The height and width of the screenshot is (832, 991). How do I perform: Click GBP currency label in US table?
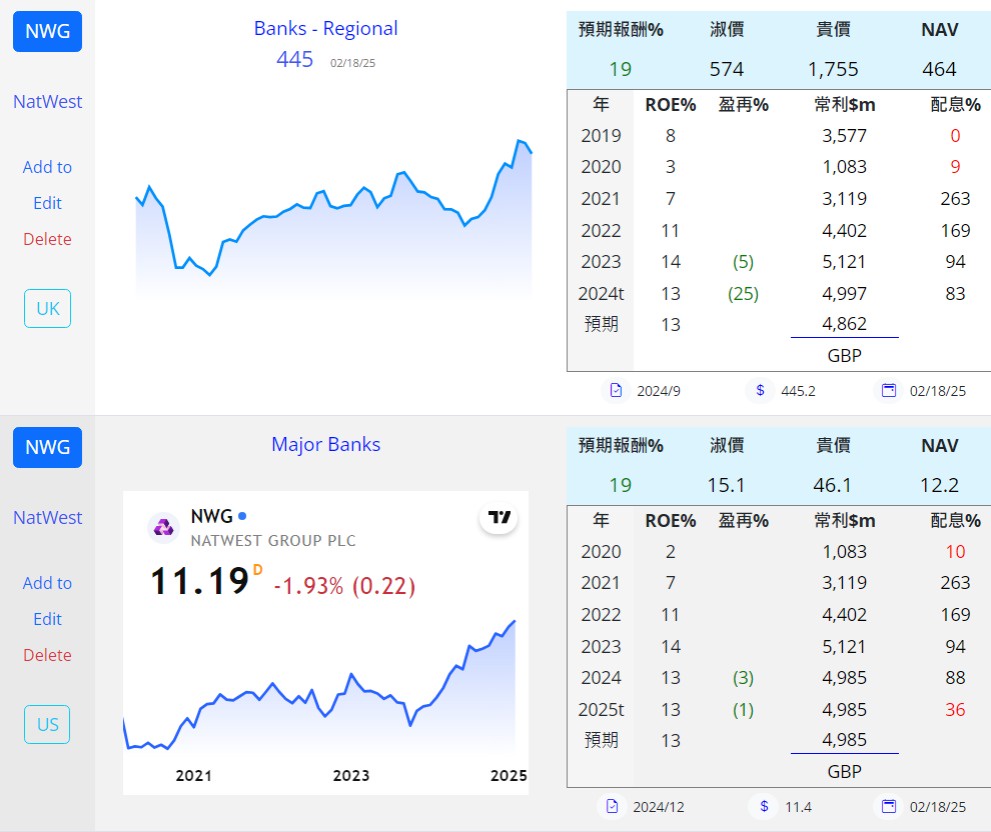(x=844, y=771)
